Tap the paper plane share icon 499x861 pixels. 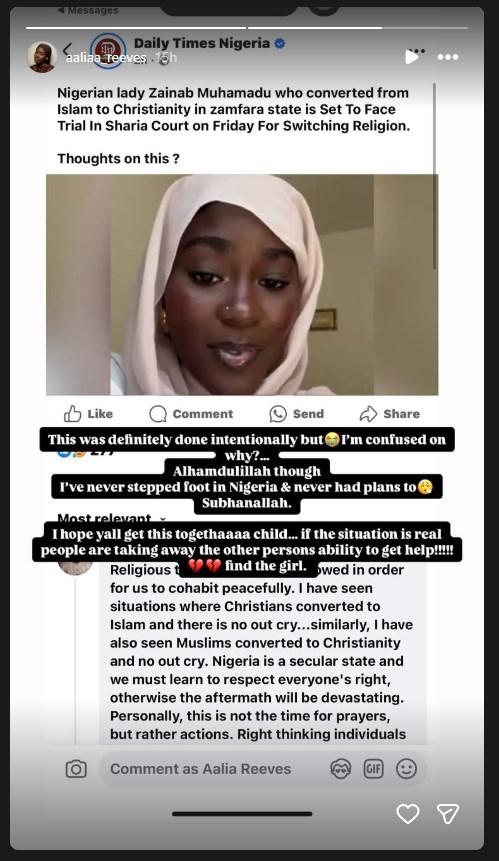(x=447, y=814)
